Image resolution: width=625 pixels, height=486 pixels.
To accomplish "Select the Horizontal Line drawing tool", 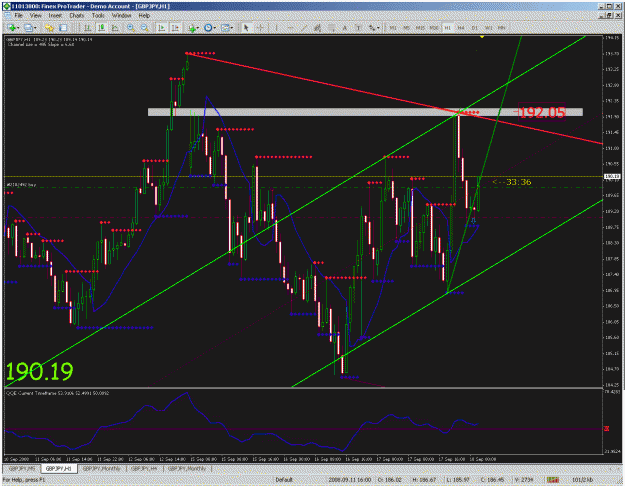I will click(x=290, y=28).
